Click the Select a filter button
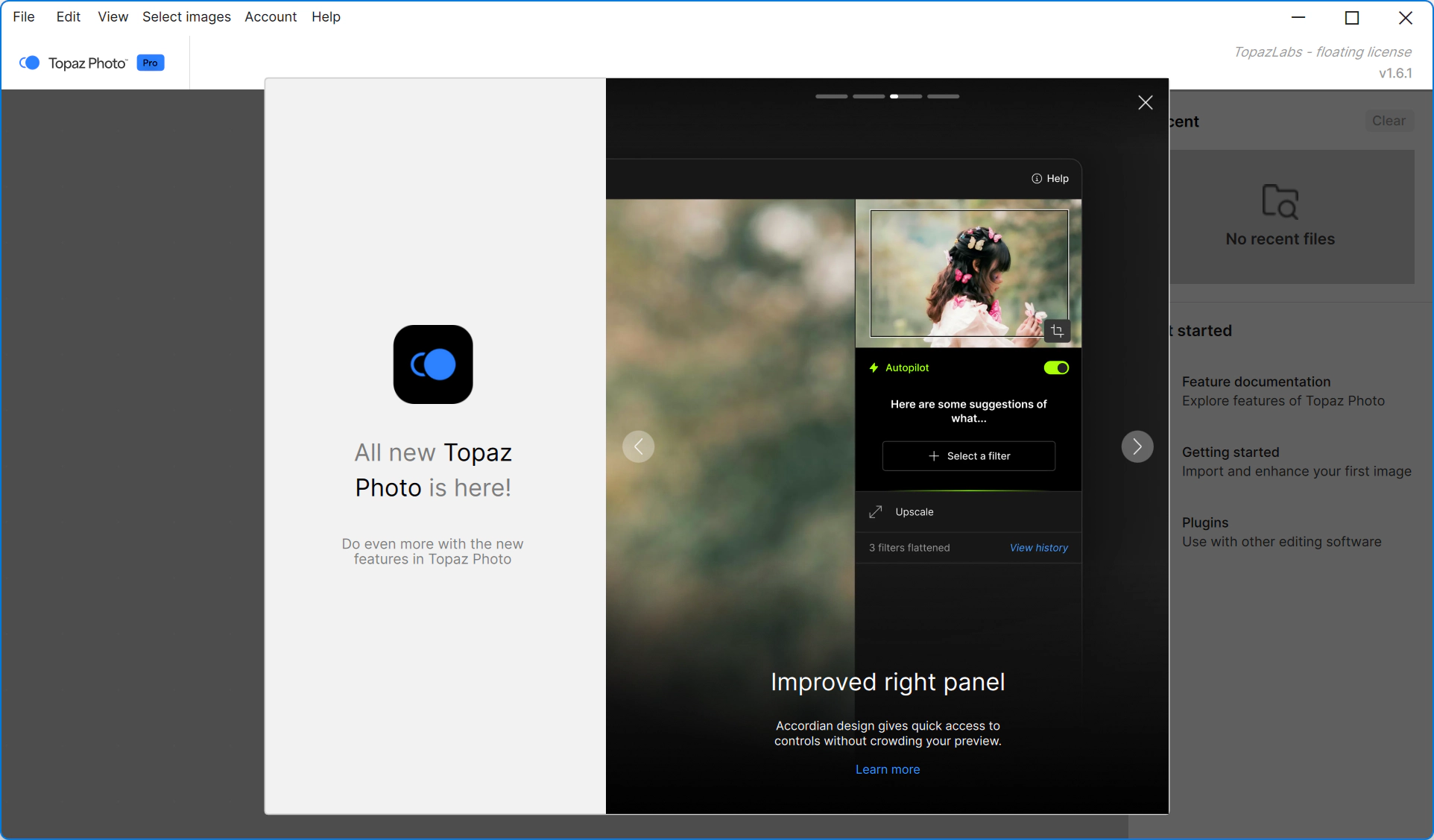The image size is (1434, 840). [969, 456]
